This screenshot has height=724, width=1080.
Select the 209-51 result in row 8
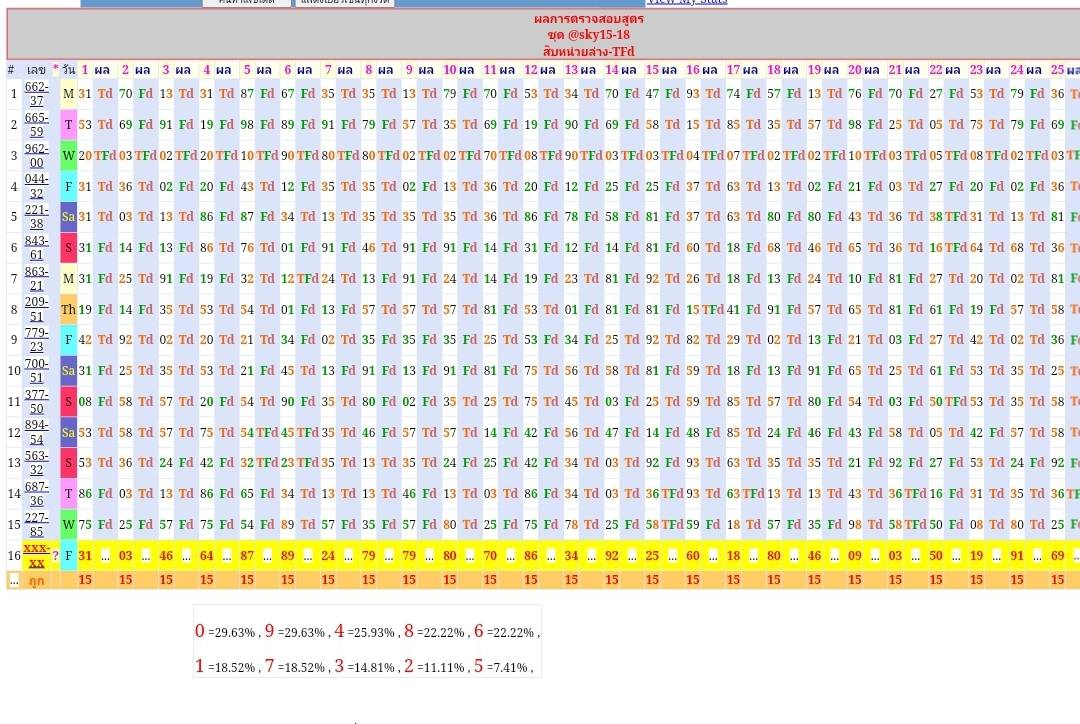36,309
